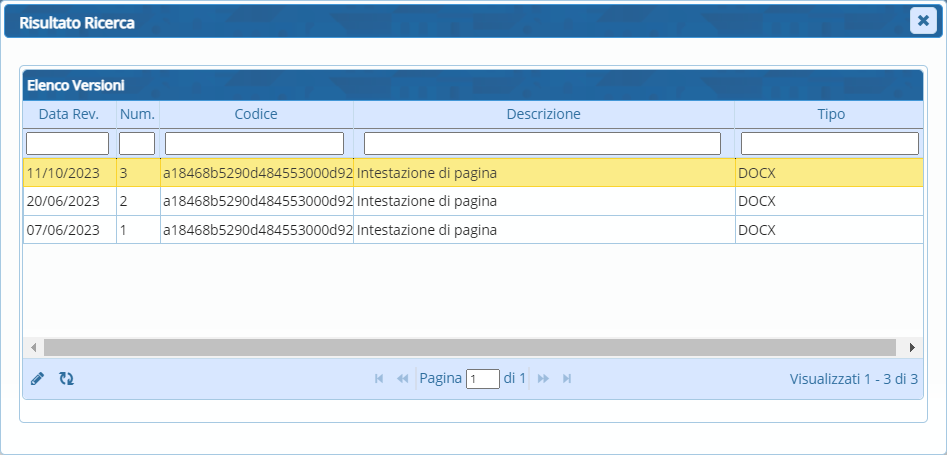
Task: Sort by Codice column header
Action: coord(256,114)
